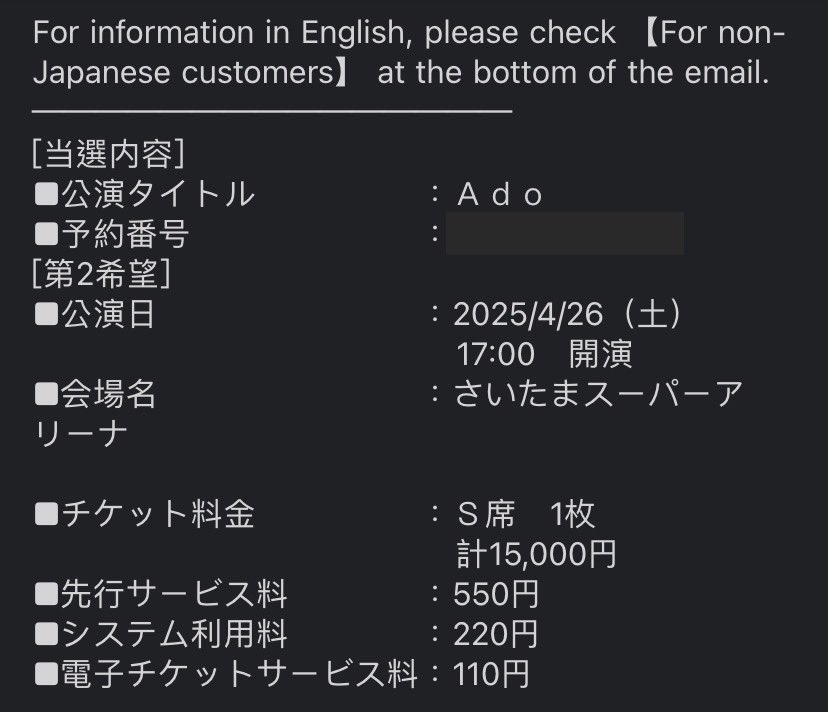Select the performance title text Ado

point(500,194)
